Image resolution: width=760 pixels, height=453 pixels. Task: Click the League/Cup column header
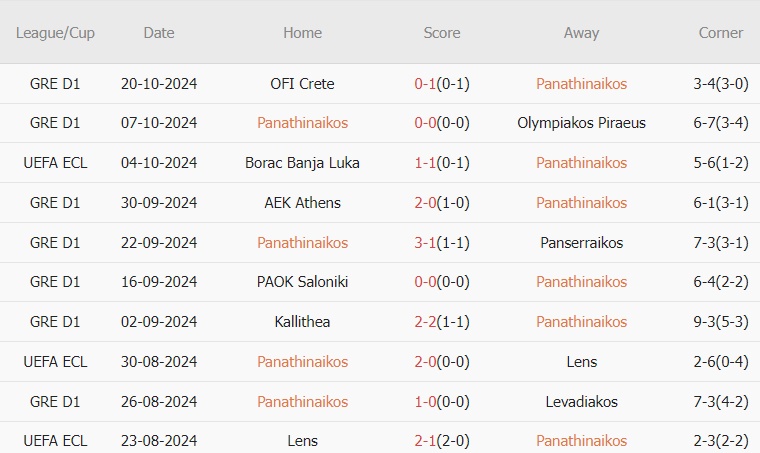(56, 33)
